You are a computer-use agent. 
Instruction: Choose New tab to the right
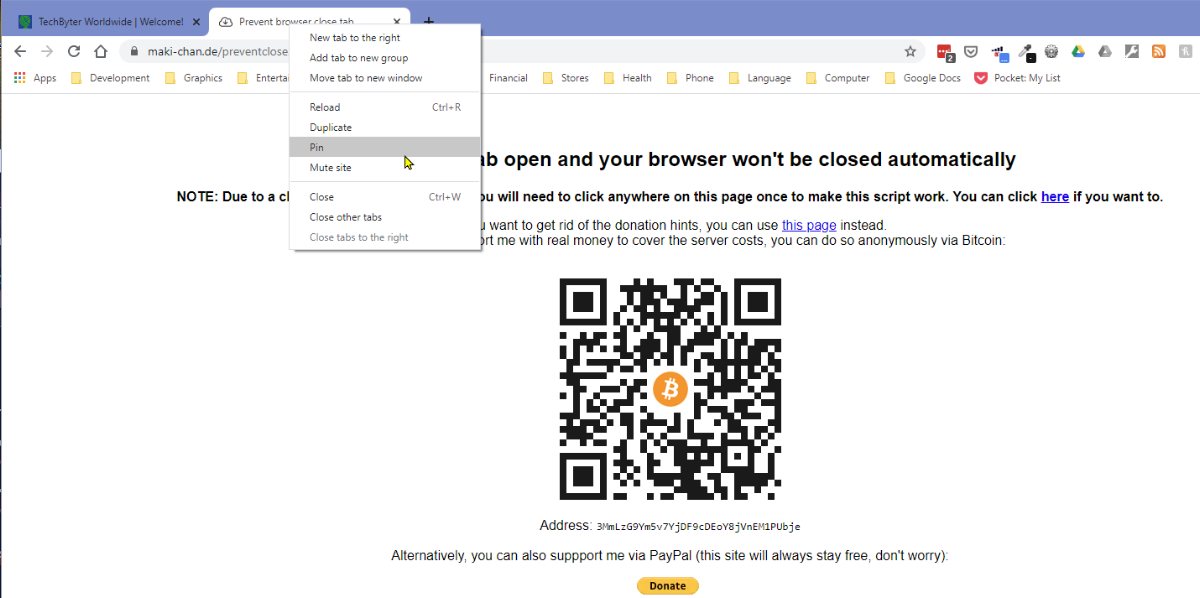(x=385, y=38)
